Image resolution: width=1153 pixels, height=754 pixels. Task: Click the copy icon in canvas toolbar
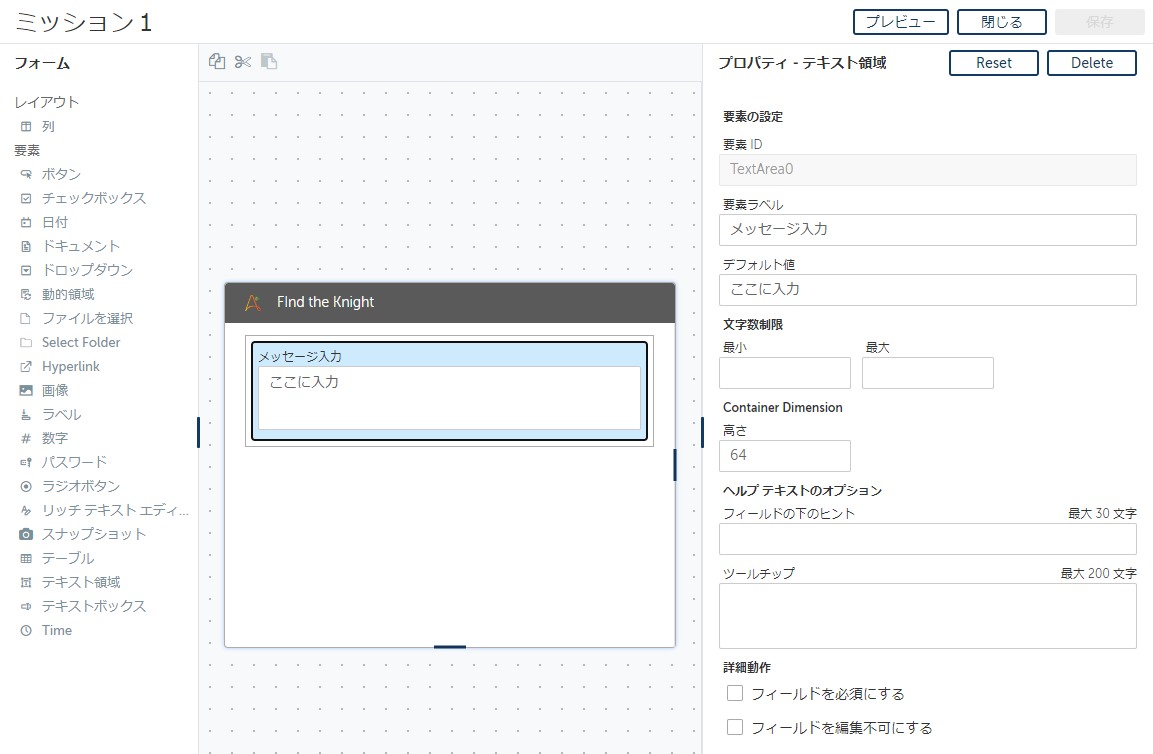click(217, 62)
